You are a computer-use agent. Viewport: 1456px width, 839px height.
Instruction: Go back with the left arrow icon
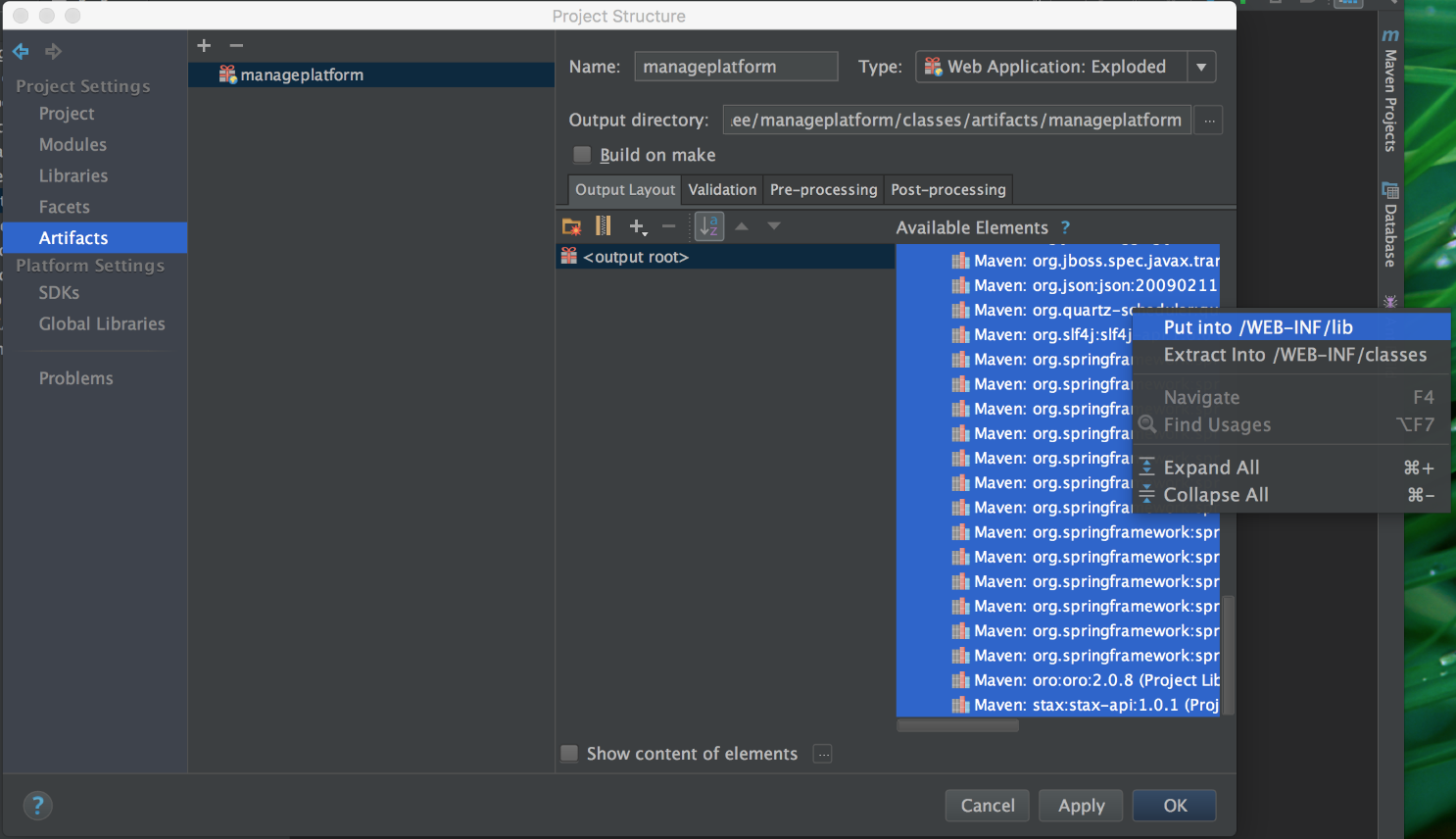(x=21, y=51)
